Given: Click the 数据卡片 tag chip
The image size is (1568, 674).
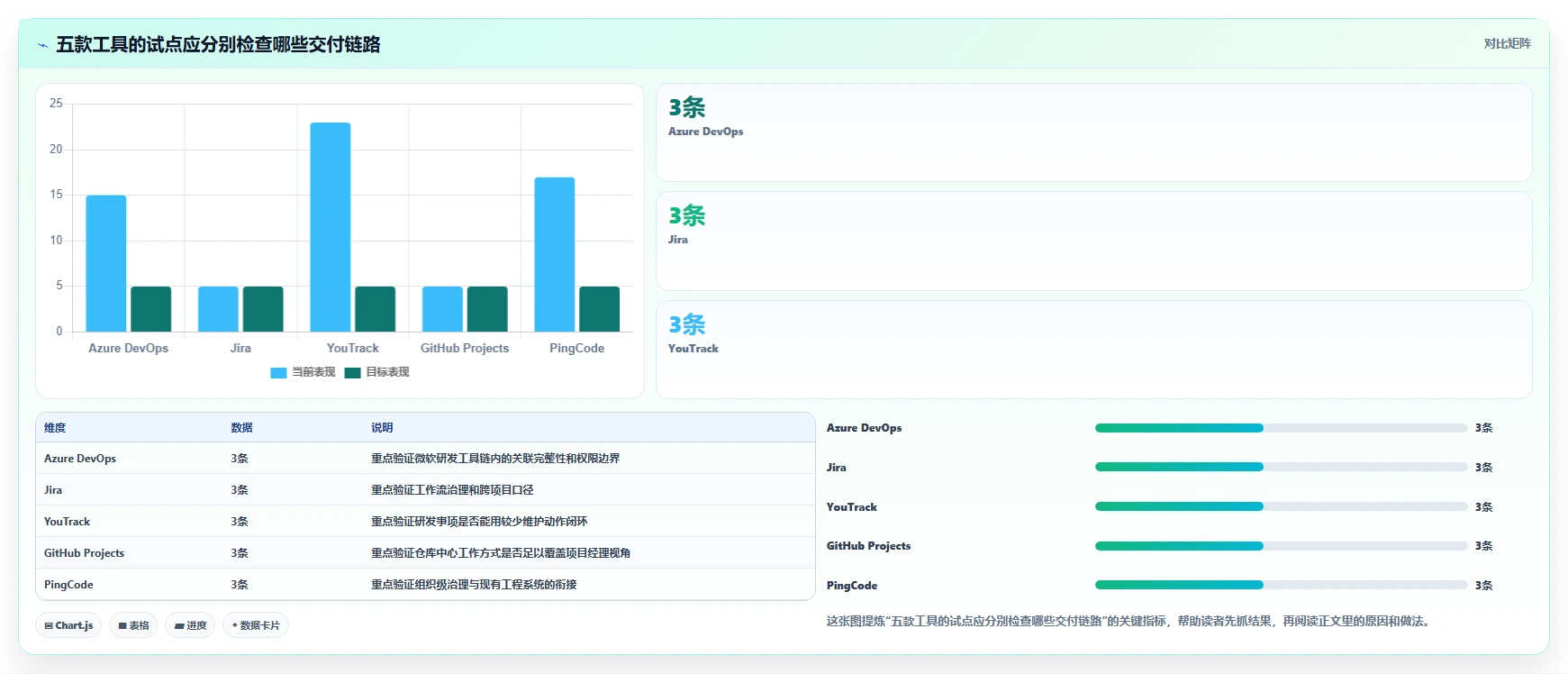Looking at the screenshot, I should pos(256,625).
